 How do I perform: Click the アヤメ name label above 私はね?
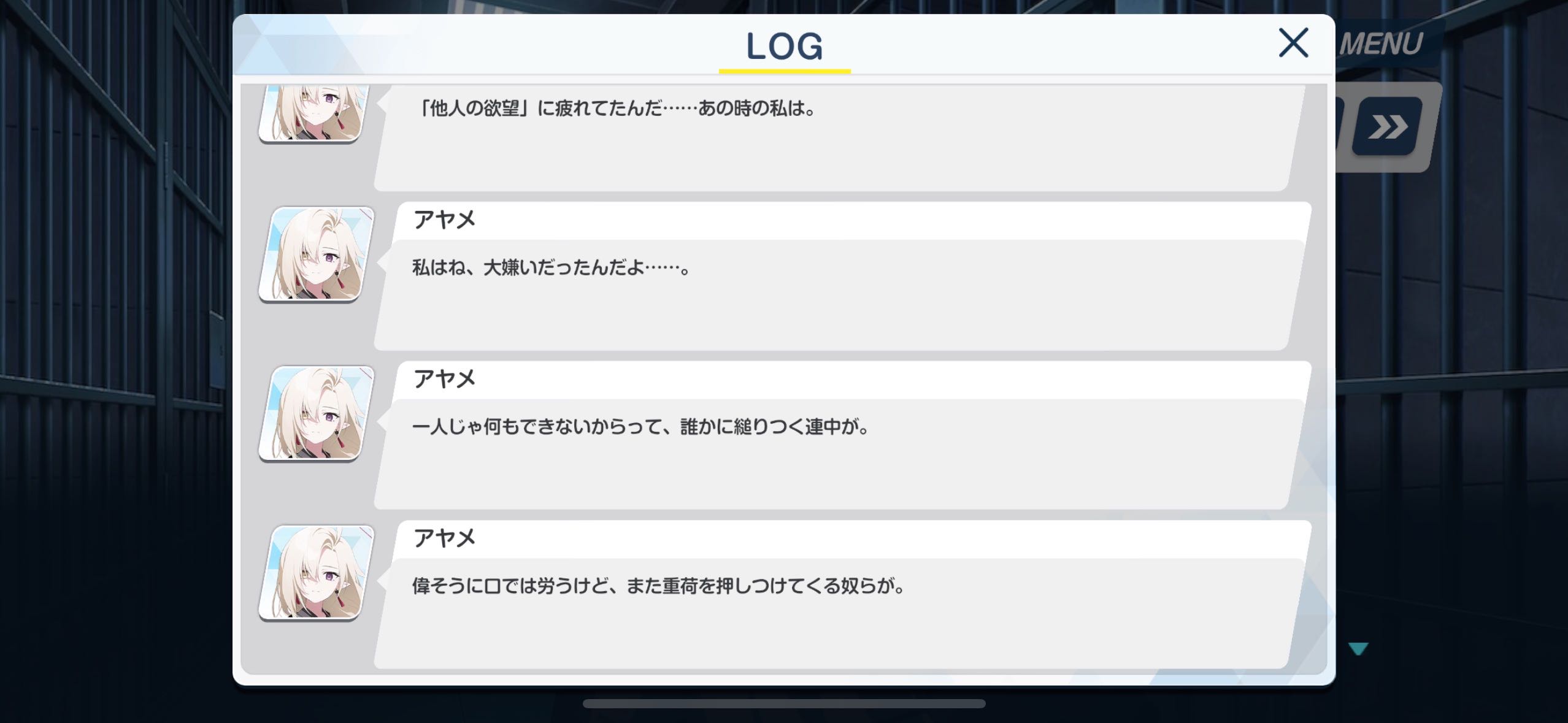(444, 219)
